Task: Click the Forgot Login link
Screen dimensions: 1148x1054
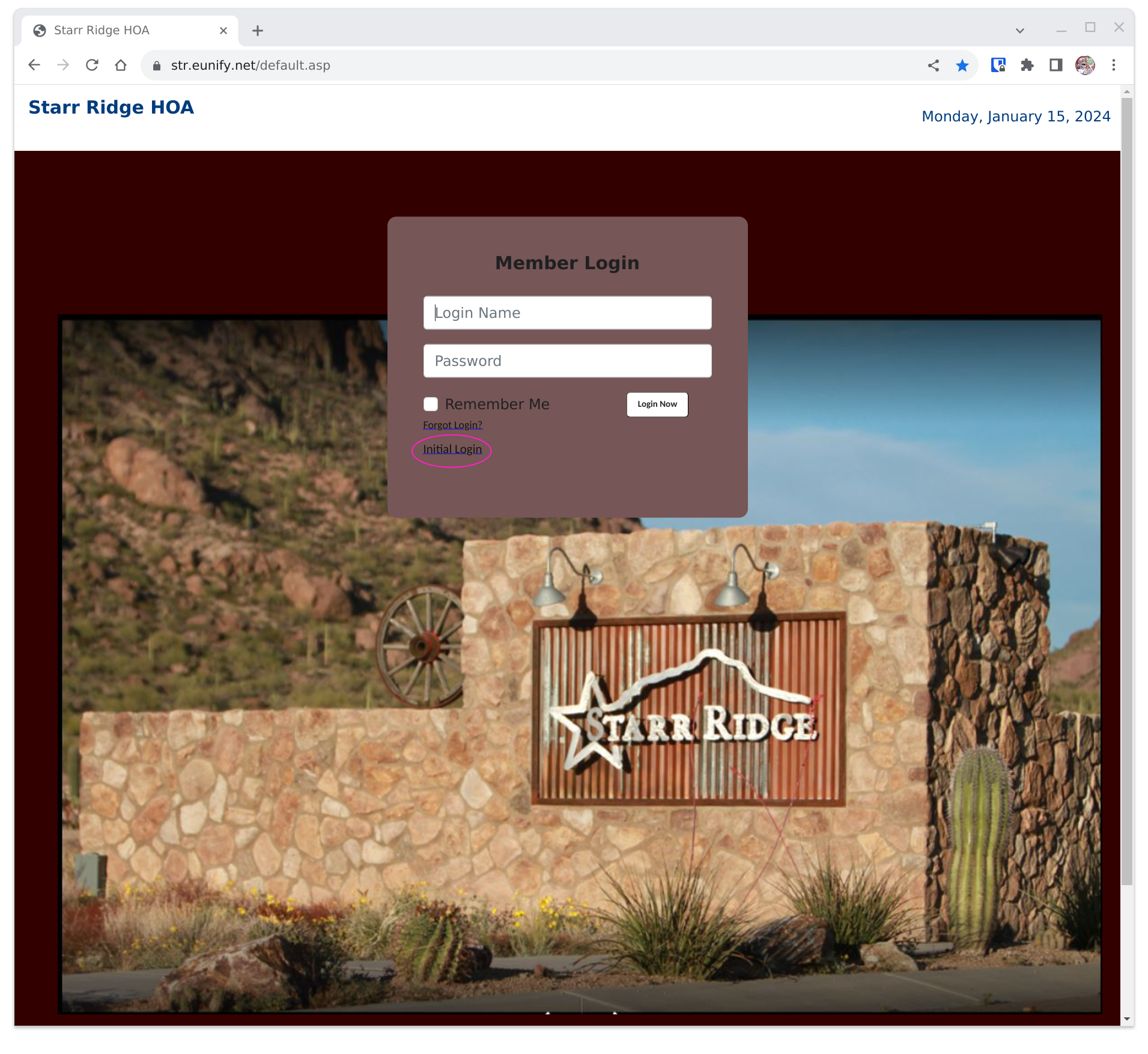Action: pyautogui.click(x=452, y=425)
